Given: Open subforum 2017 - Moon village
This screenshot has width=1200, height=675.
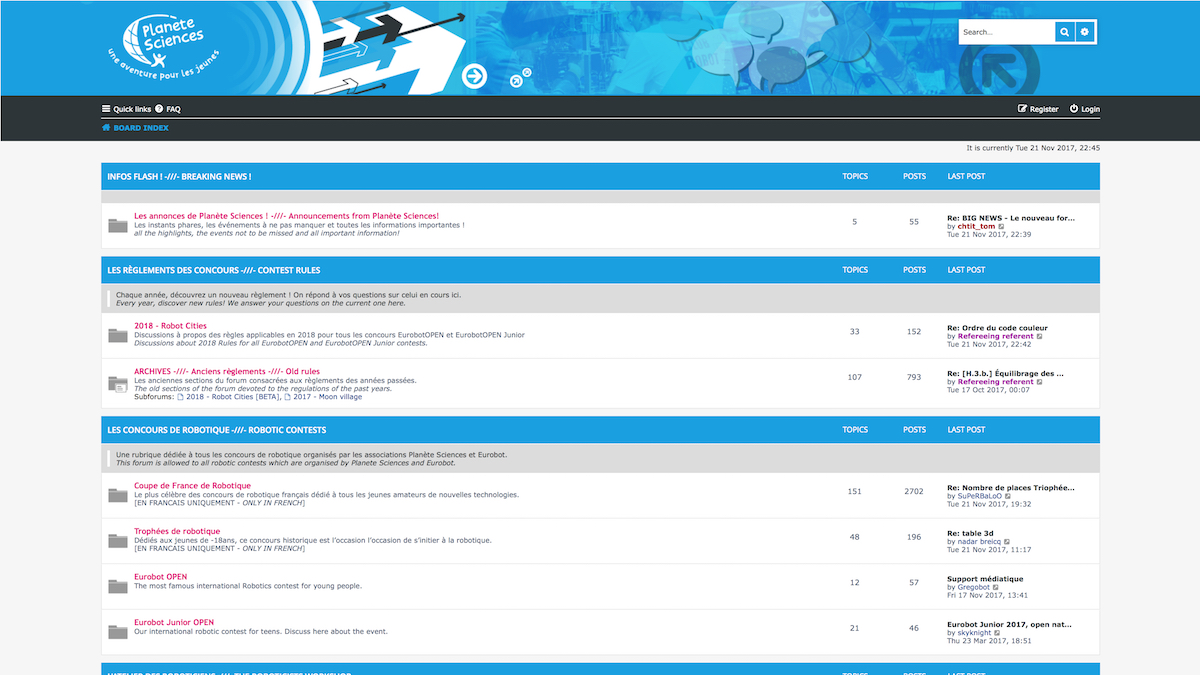Looking at the screenshot, I should [328, 397].
